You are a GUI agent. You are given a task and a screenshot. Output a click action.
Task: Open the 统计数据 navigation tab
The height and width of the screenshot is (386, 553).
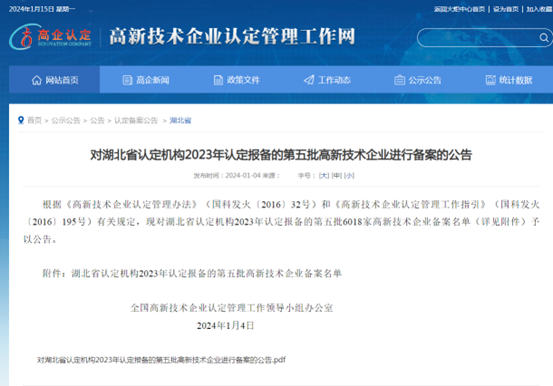(509, 80)
